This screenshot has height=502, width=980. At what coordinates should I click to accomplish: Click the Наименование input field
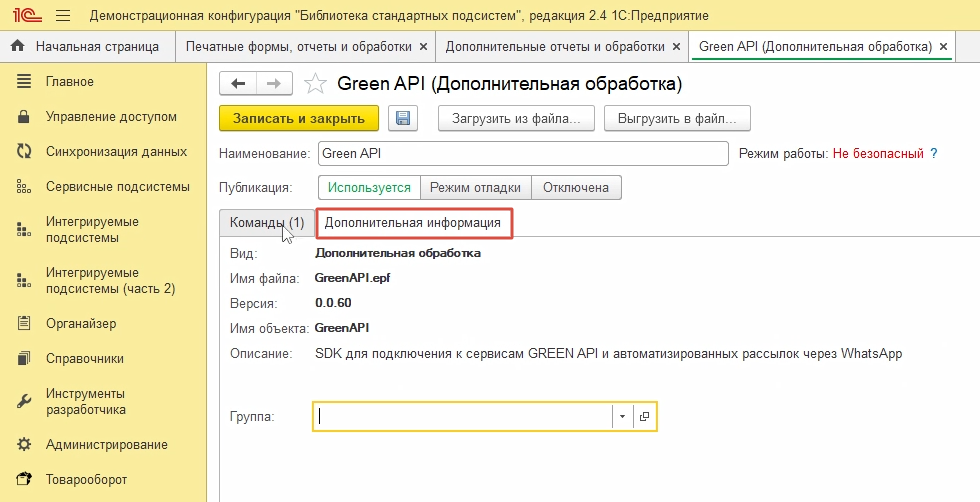pyautogui.click(x=523, y=154)
